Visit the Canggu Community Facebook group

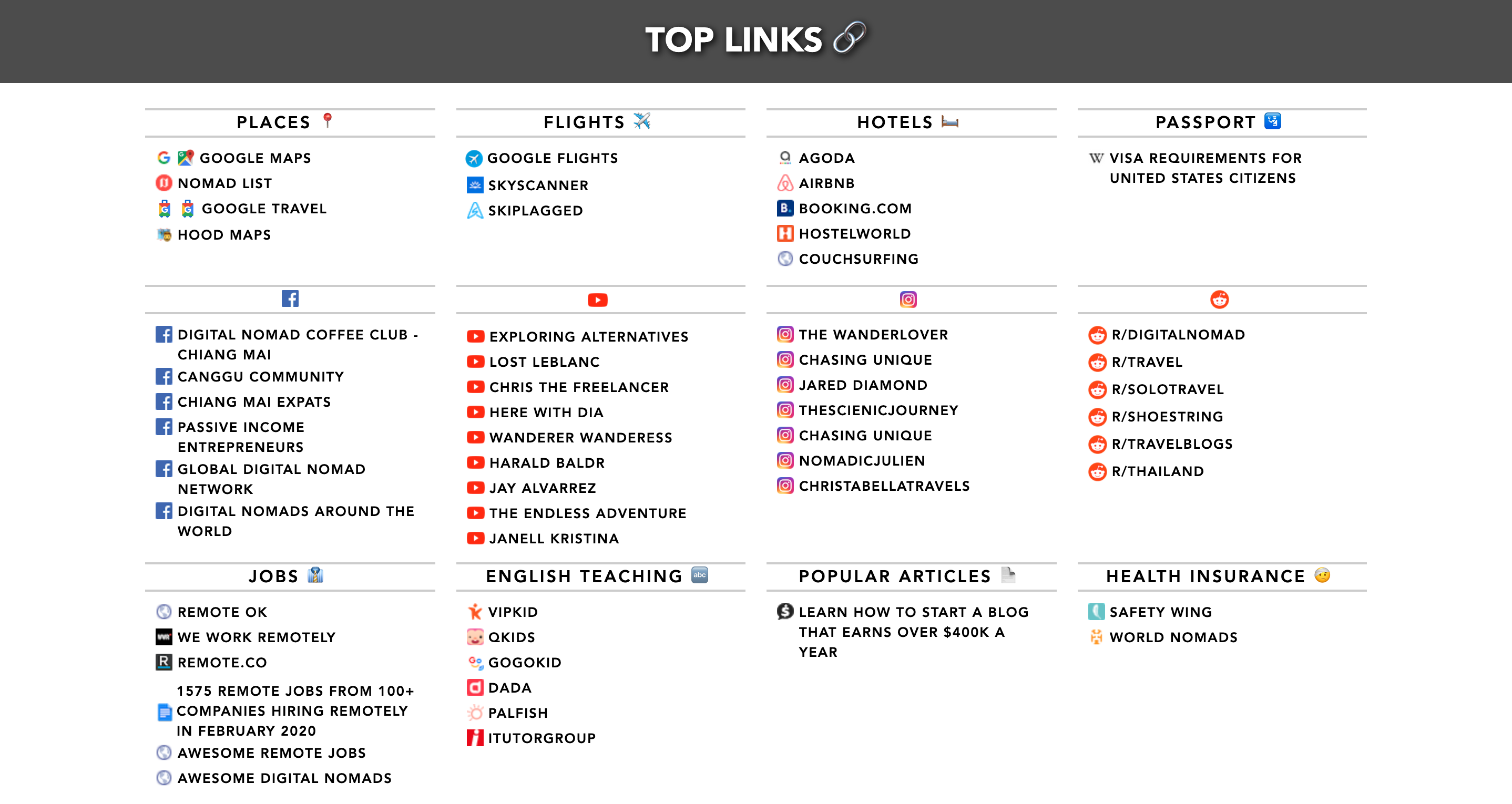click(260, 376)
